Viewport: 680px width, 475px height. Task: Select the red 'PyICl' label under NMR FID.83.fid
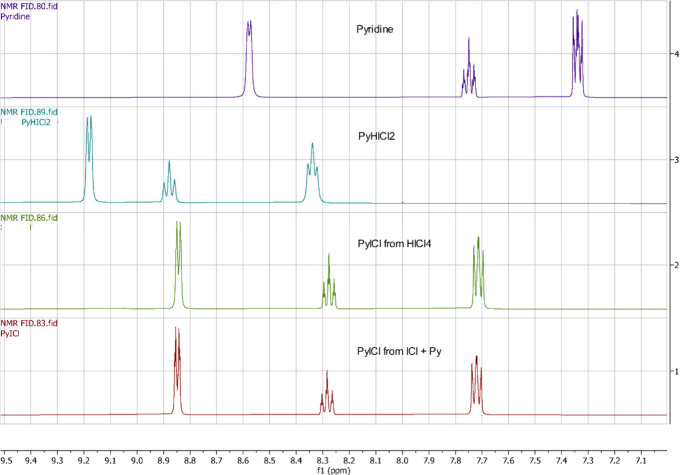click(10, 334)
